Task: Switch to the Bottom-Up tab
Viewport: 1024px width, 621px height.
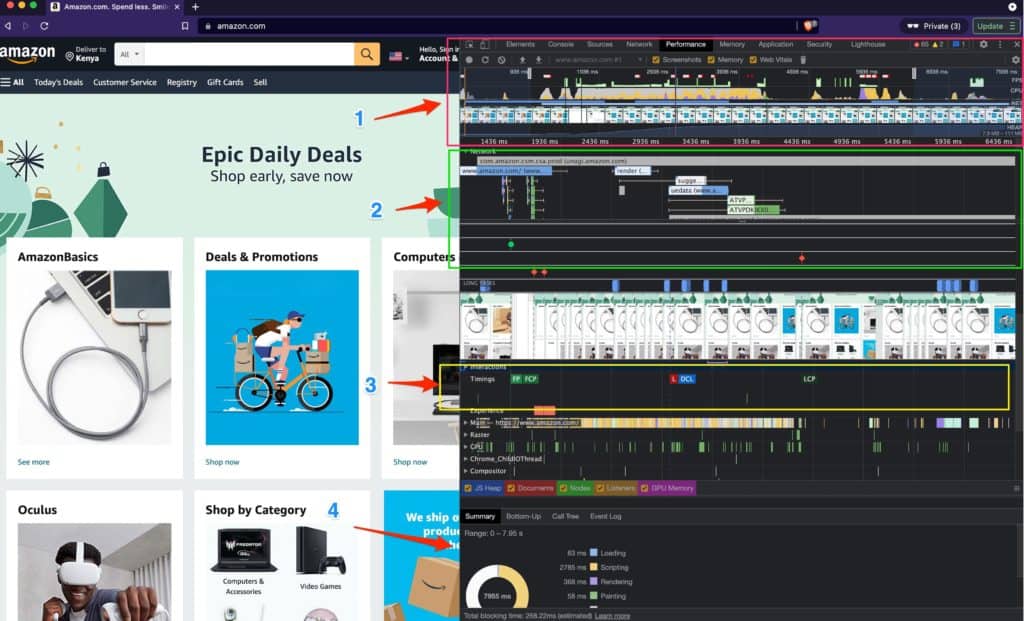Action: click(x=523, y=517)
